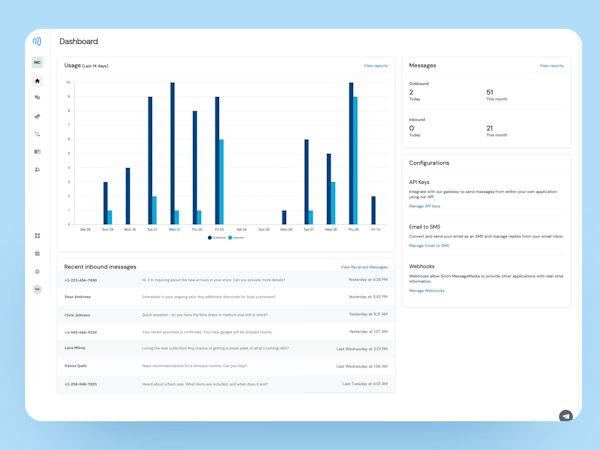This screenshot has height=450, width=600.
Task: Click the Outbound 51 This month value
Action: (x=490, y=92)
